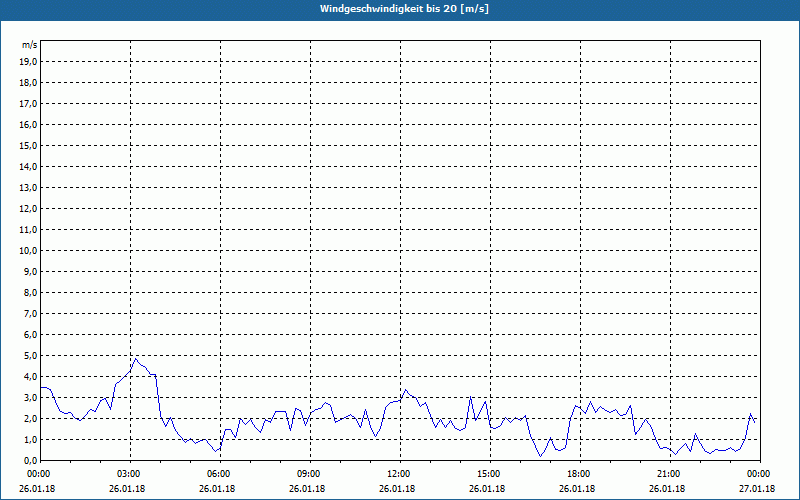The image size is (800, 500).
Task: Select the 14,0 y-axis label
Action: (29, 166)
